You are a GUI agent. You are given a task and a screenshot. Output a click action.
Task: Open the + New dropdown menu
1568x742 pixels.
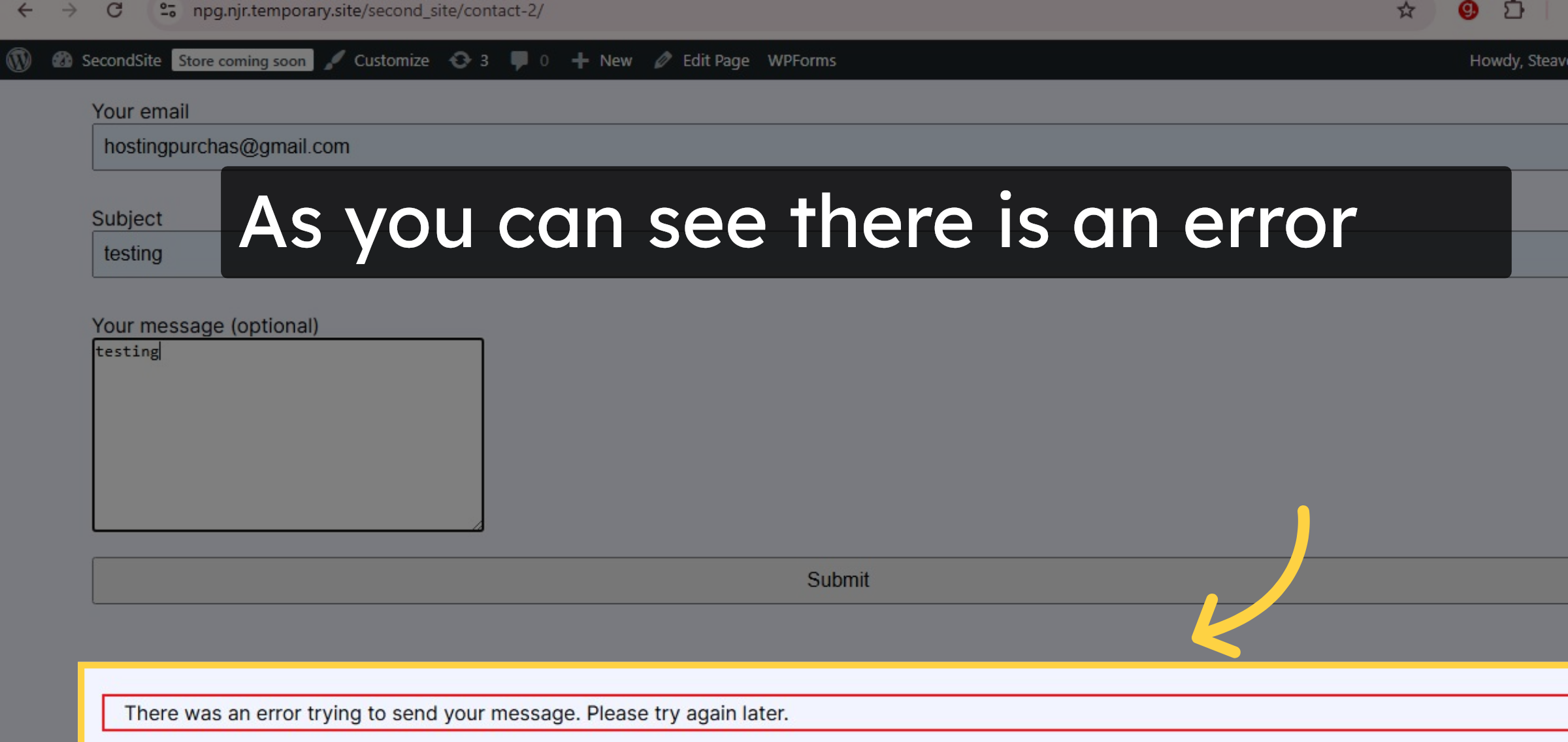click(x=602, y=60)
